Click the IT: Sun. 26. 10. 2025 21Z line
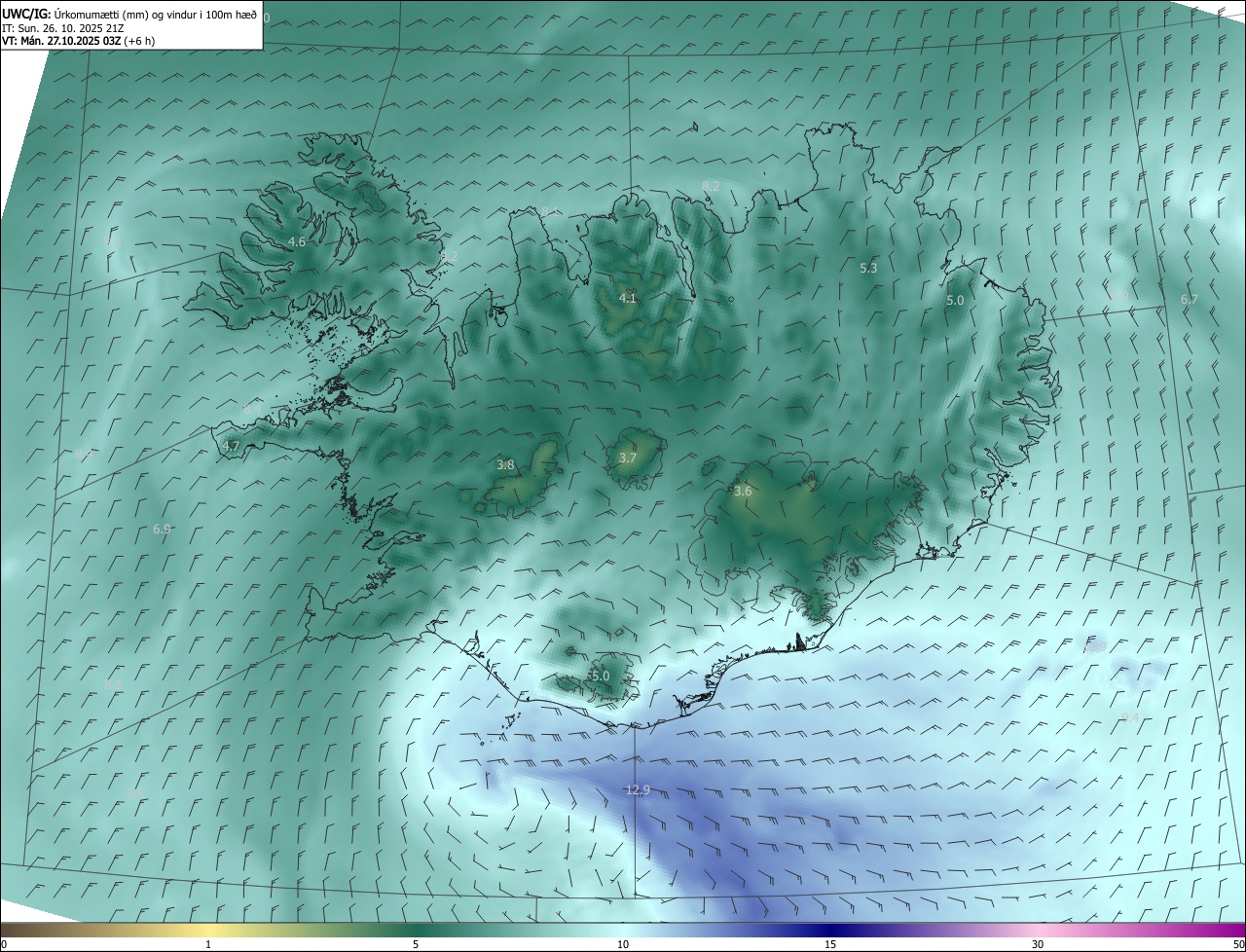This screenshot has width=1246, height=952. (x=64, y=28)
